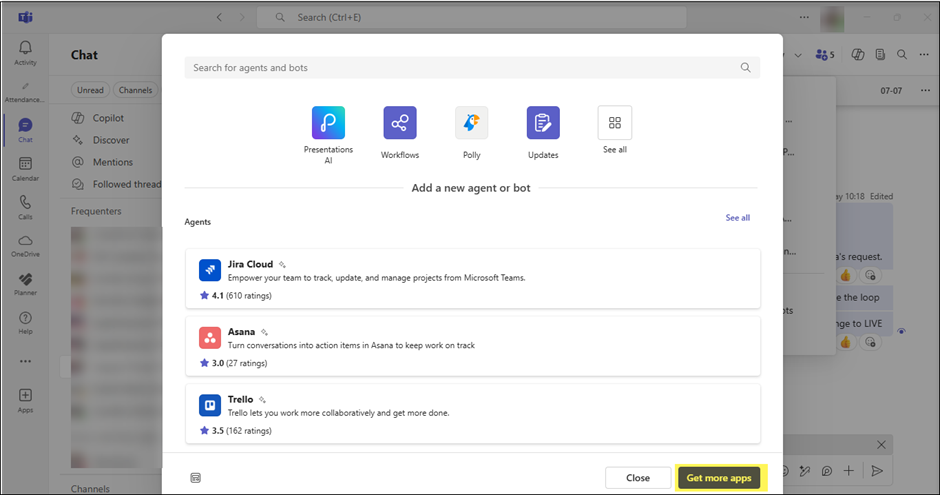Click thumbs-up reaction under a's request message
Image resolution: width=940 pixels, height=495 pixels.
coord(845,276)
